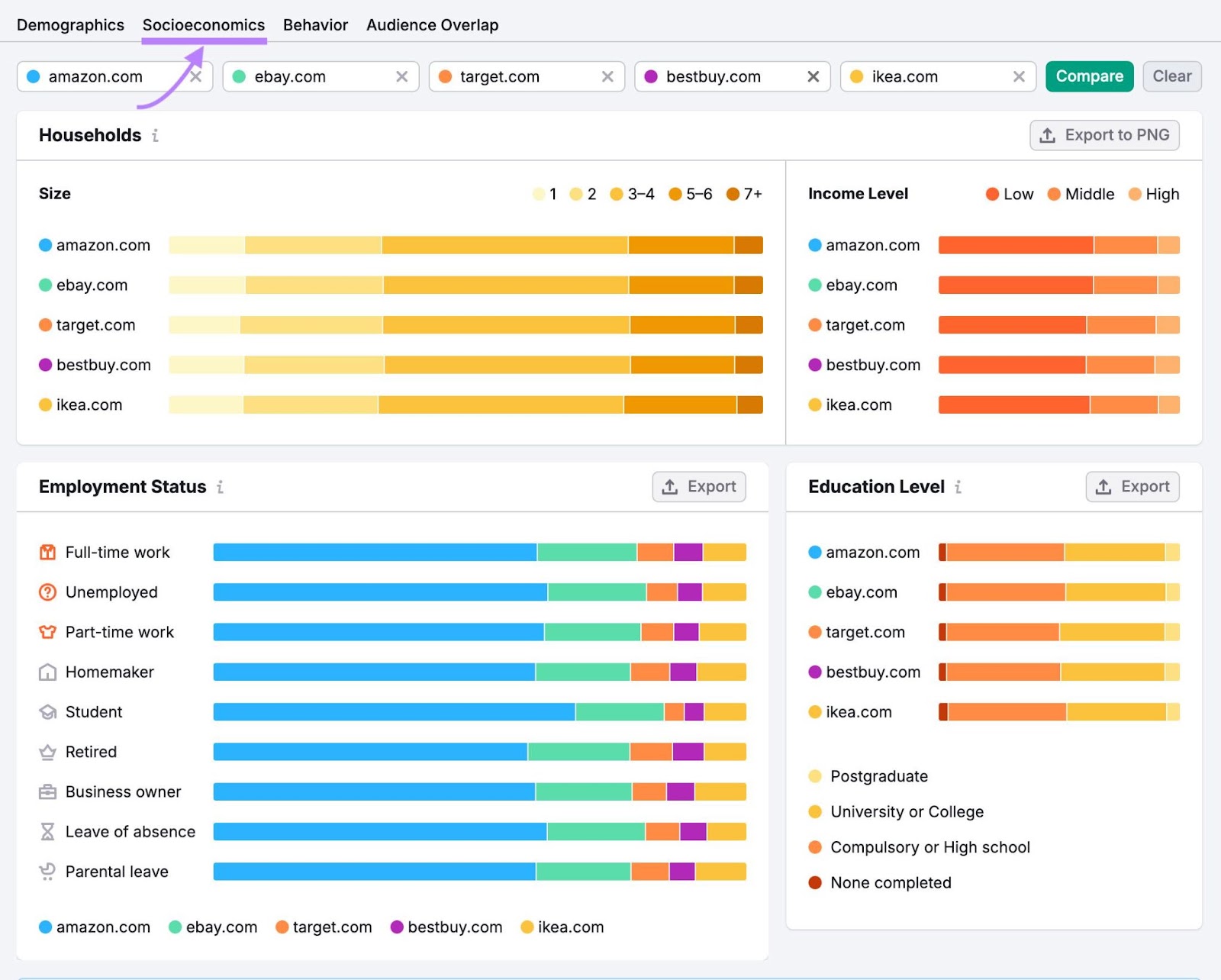
Task: Remove ebay.com from the comparison
Action: [401, 76]
